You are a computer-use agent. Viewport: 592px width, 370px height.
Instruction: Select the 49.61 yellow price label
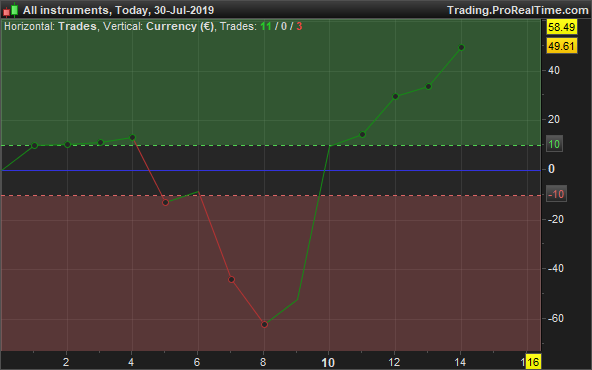pyautogui.click(x=562, y=46)
